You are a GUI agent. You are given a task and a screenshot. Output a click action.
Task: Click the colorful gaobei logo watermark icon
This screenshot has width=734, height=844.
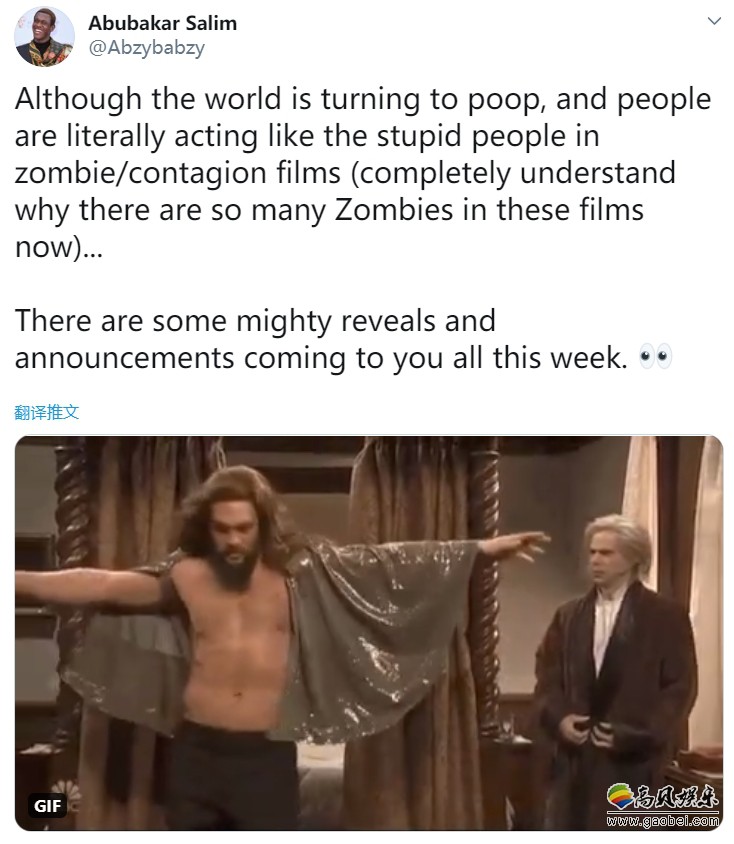point(620,796)
